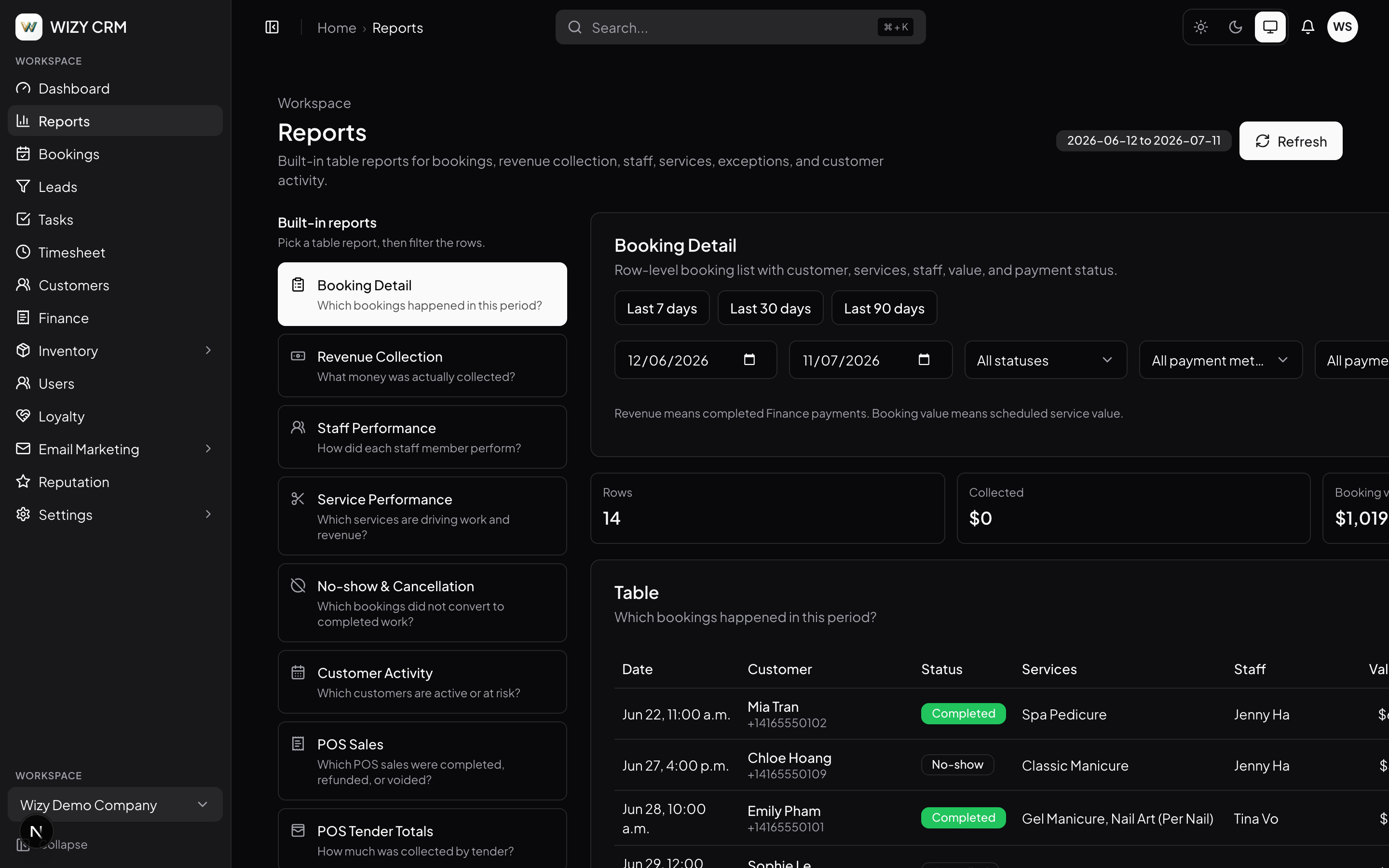Open the POS Sales report
The width and height of the screenshot is (1389, 868).
422,761
